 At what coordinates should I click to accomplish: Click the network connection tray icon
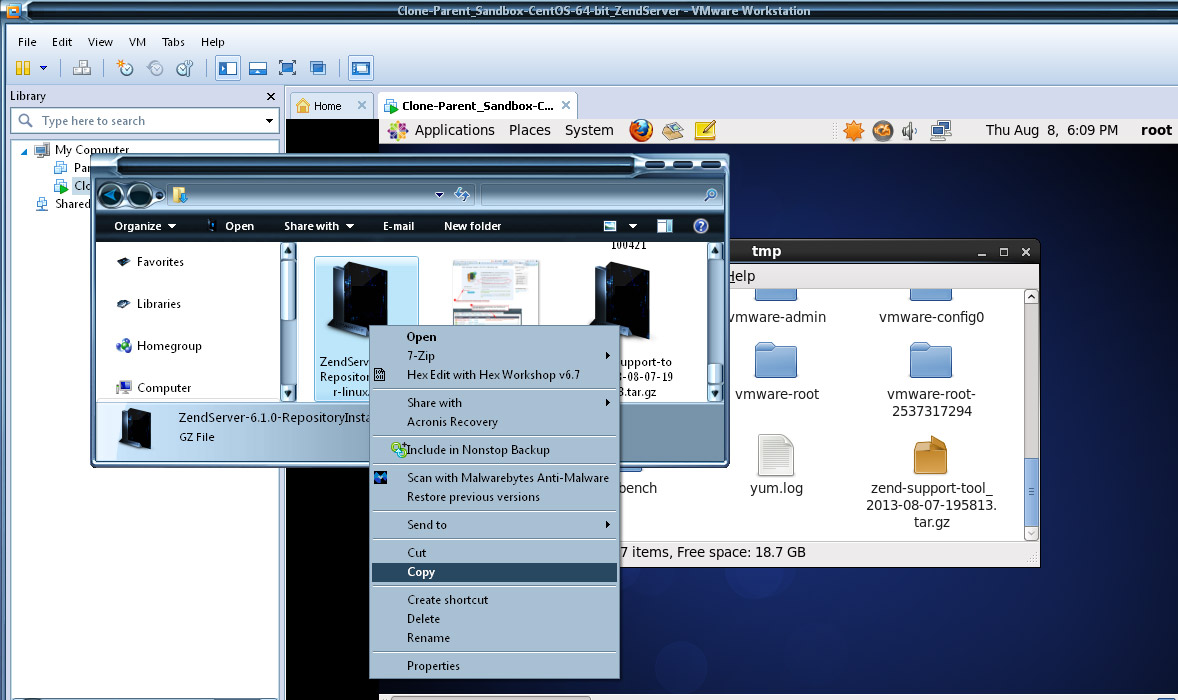point(941,131)
